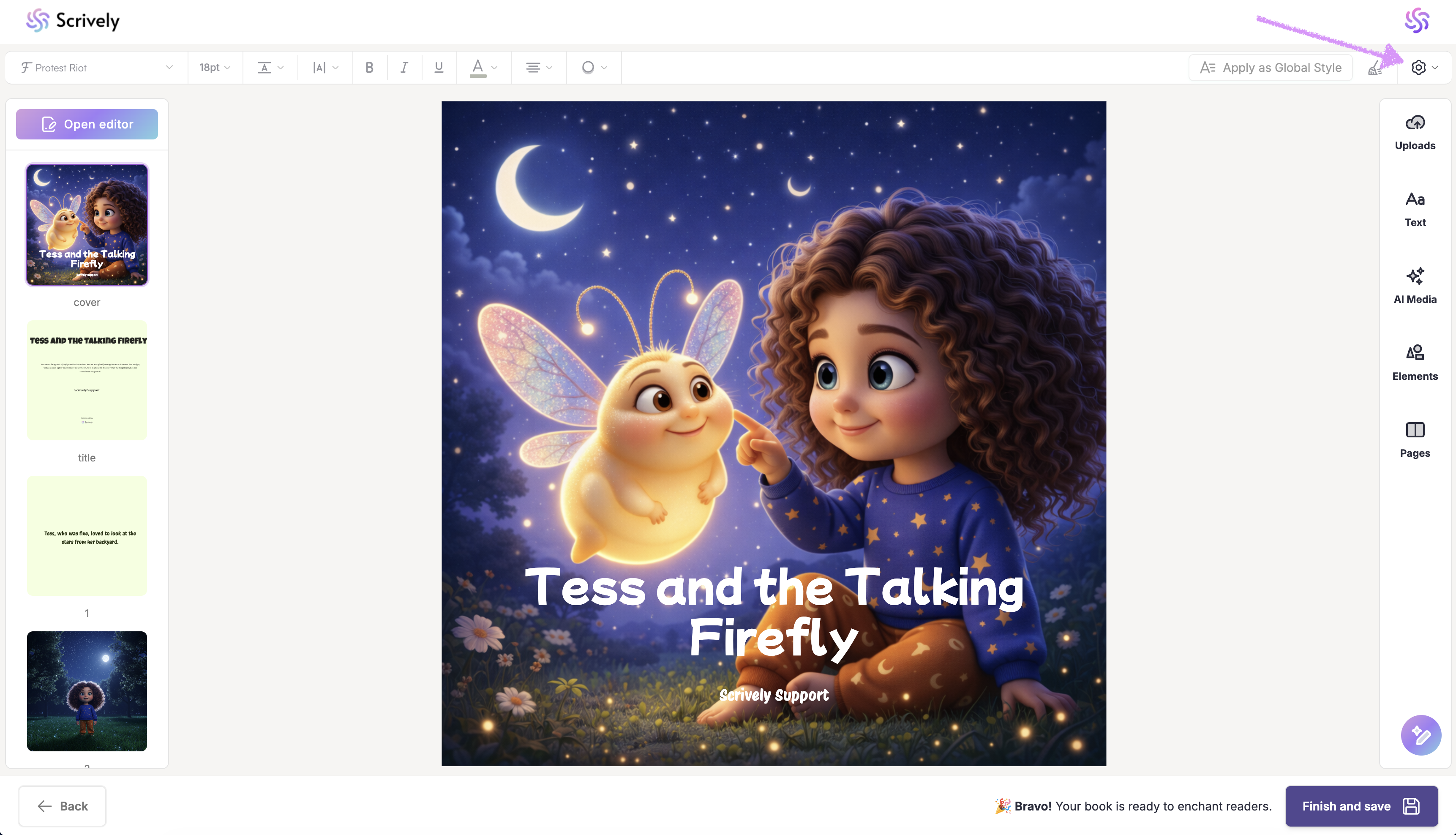The height and width of the screenshot is (835, 1456).
Task: Open the text color picker
Action: (x=483, y=68)
